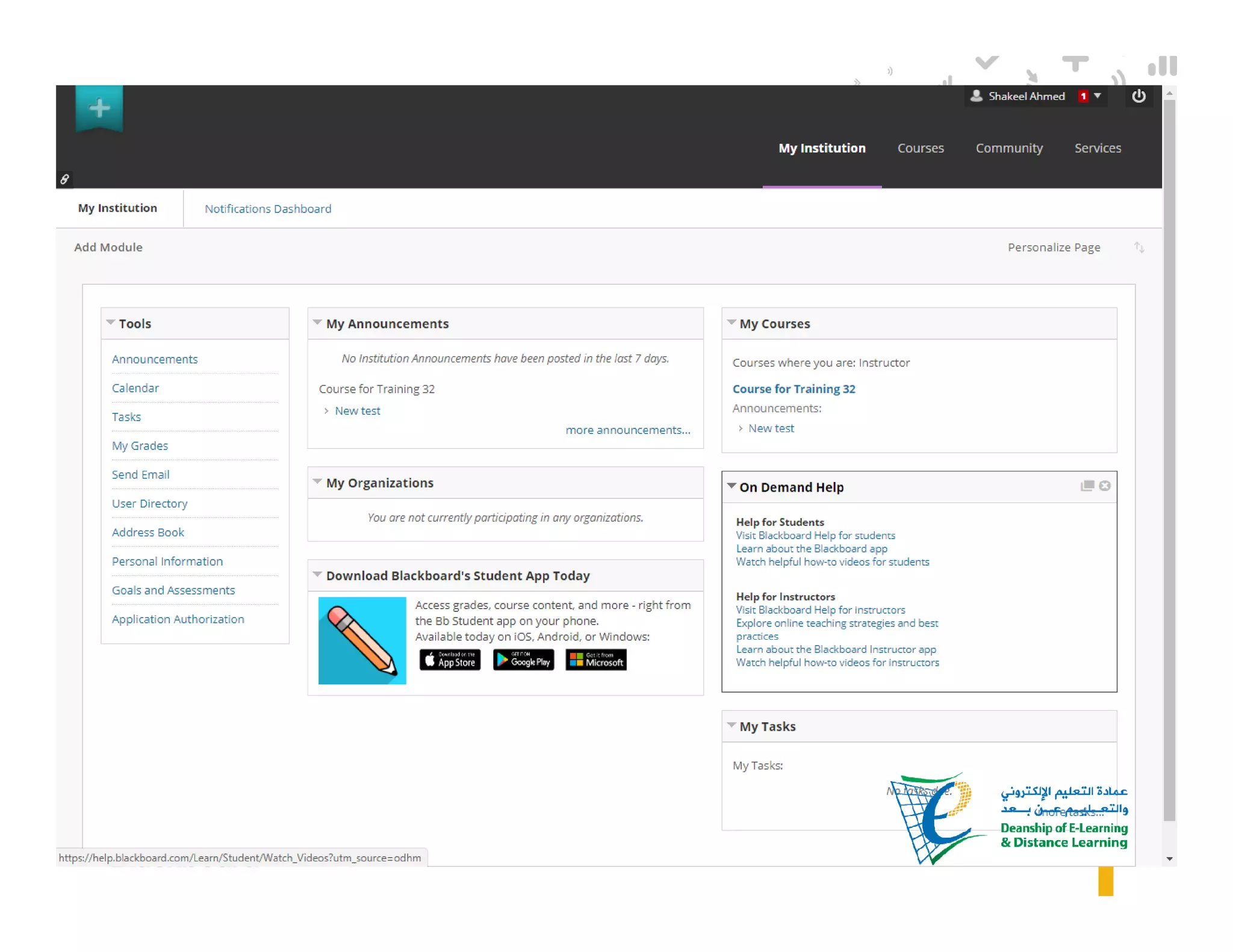Click the quick links chain icon
This screenshot has width=1233, height=952.
64,179
